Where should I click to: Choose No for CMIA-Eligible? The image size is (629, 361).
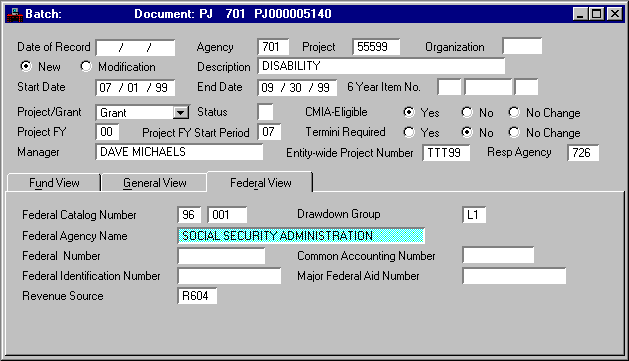click(x=467, y=112)
